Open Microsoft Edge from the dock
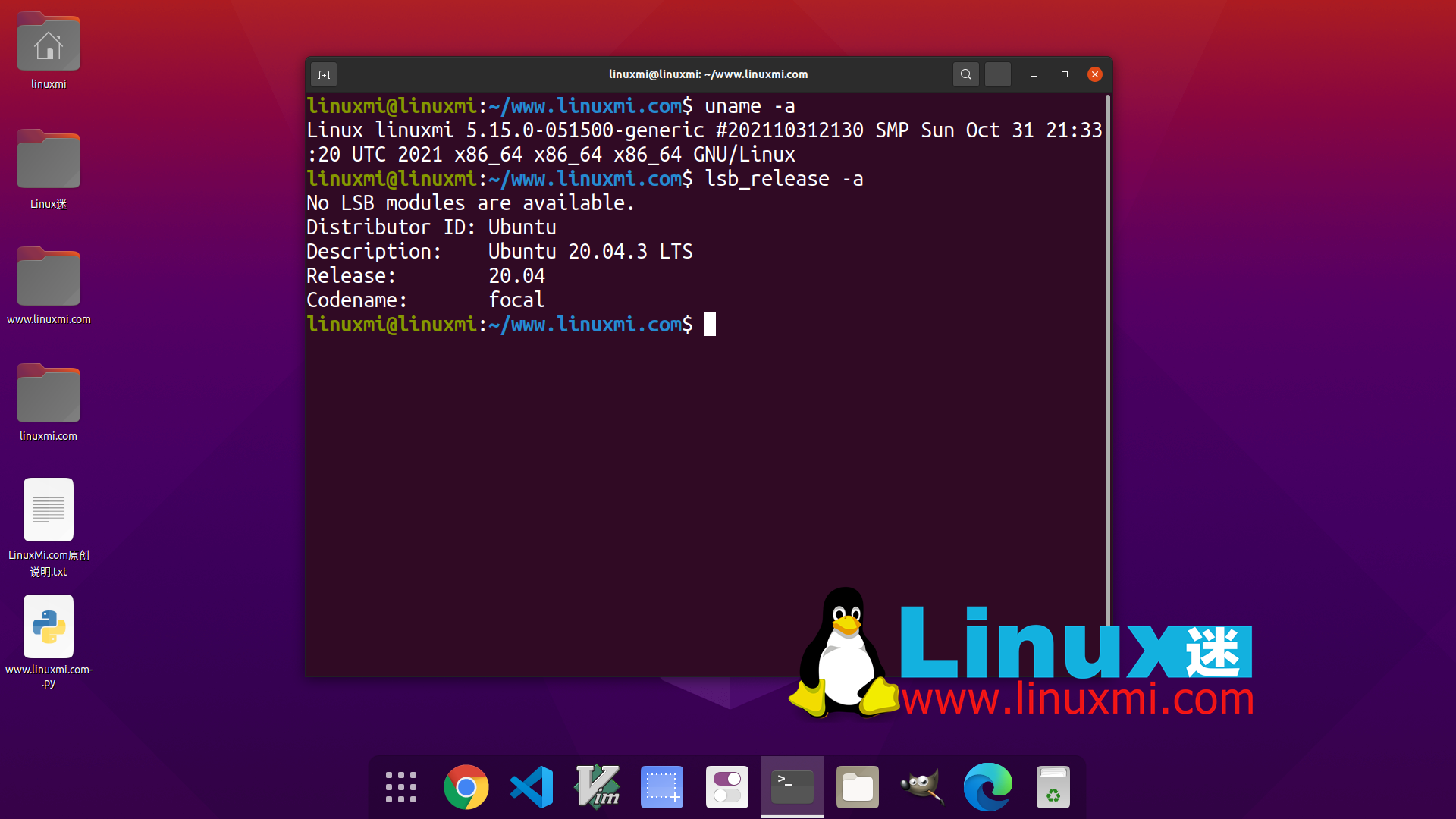Image resolution: width=1456 pixels, height=819 pixels. (x=988, y=787)
